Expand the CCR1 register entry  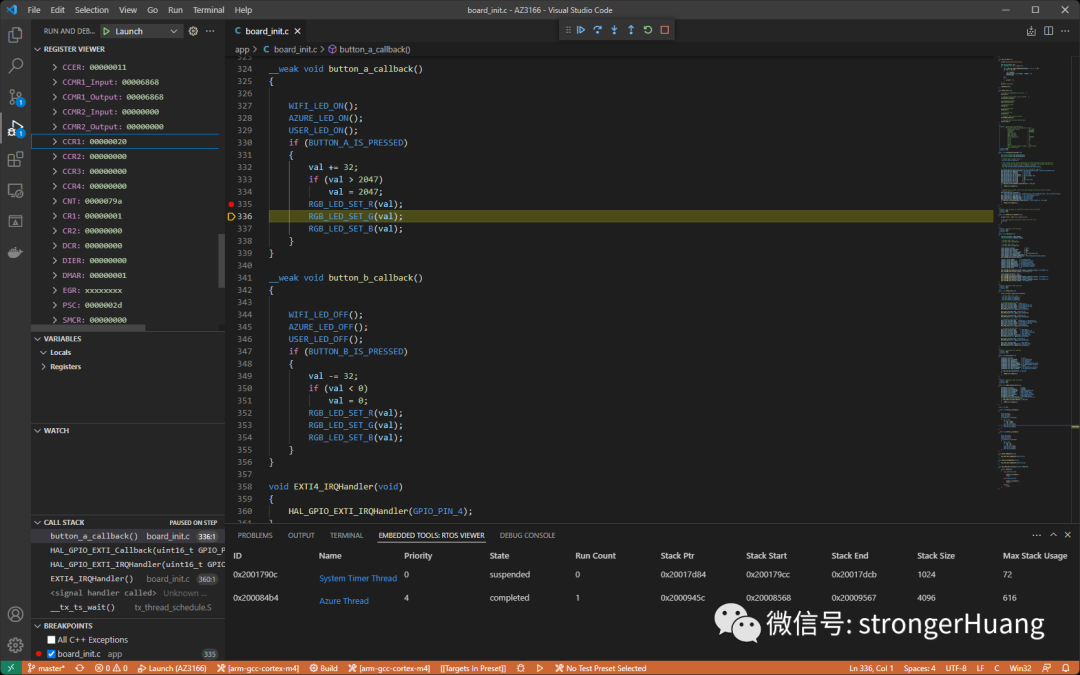click(x=54, y=142)
